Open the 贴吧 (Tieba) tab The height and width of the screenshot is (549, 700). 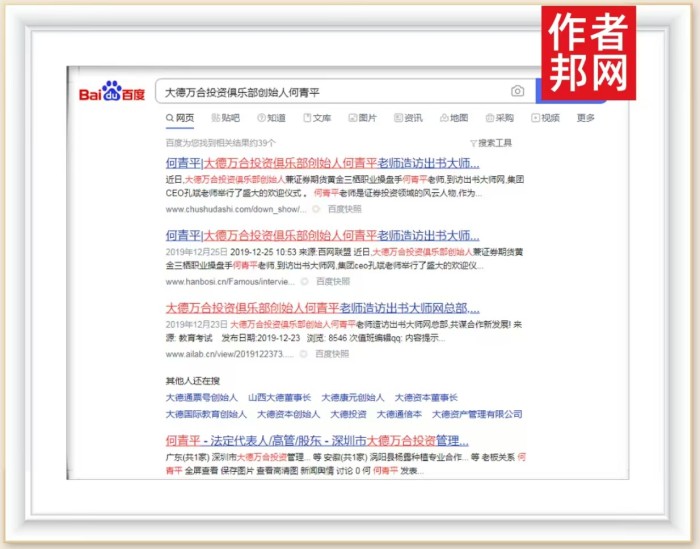click(x=225, y=118)
